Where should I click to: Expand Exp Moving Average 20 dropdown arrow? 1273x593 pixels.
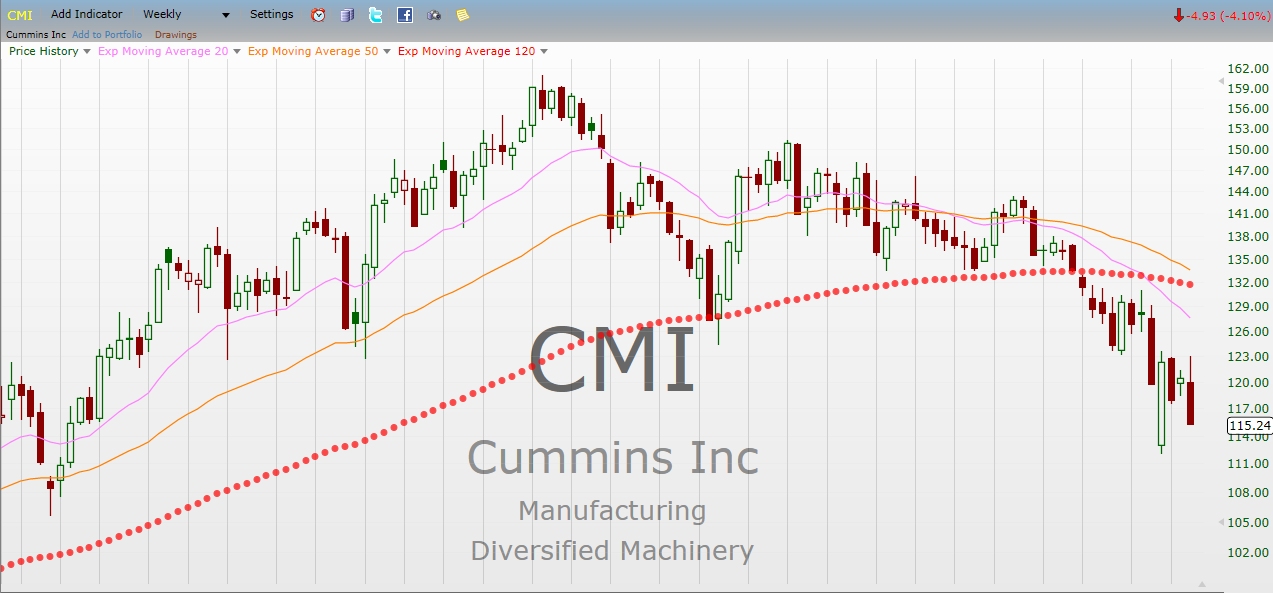(236, 51)
